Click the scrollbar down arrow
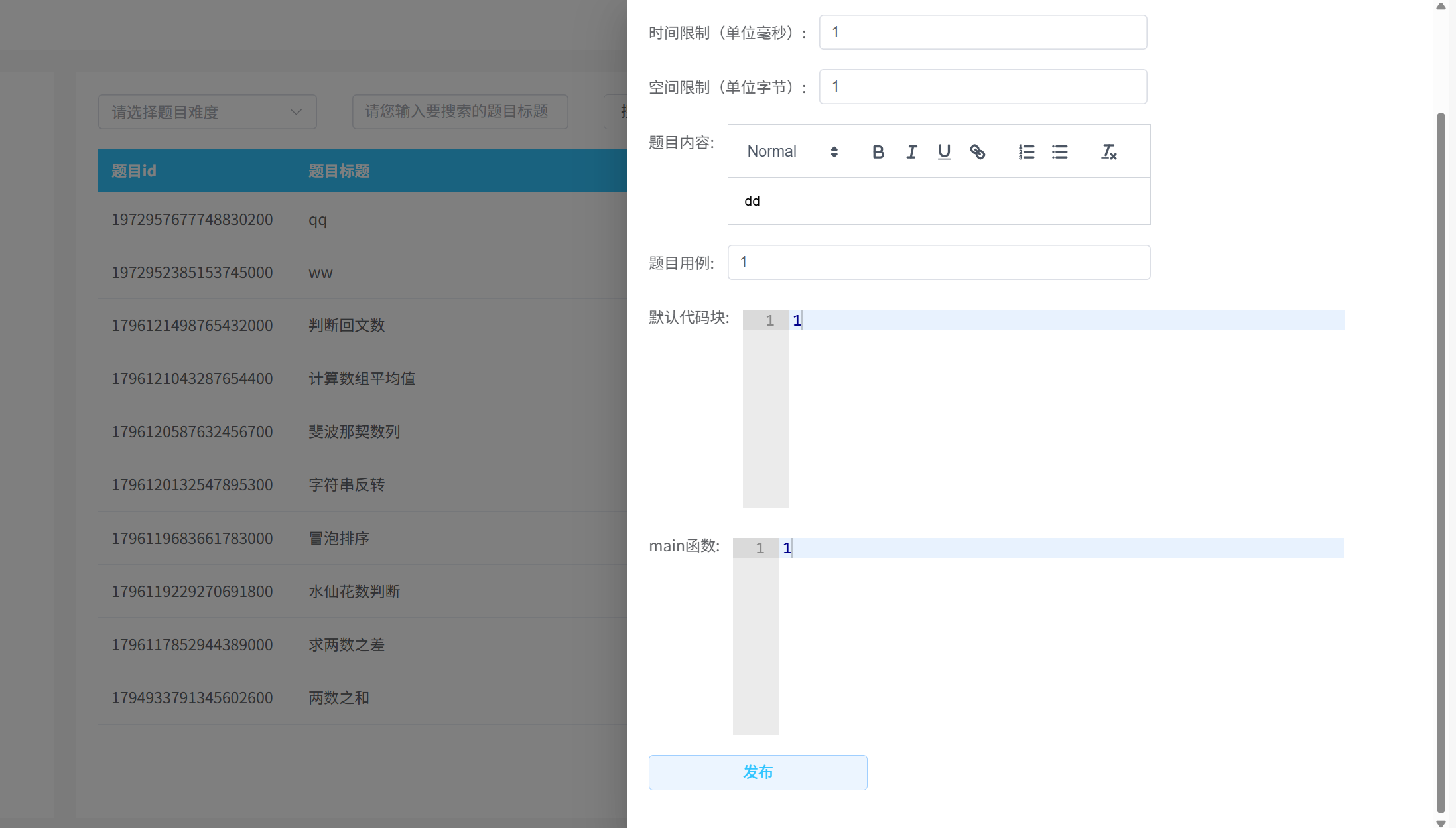This screenshot has width=1456, height=828. (1441, 823)
